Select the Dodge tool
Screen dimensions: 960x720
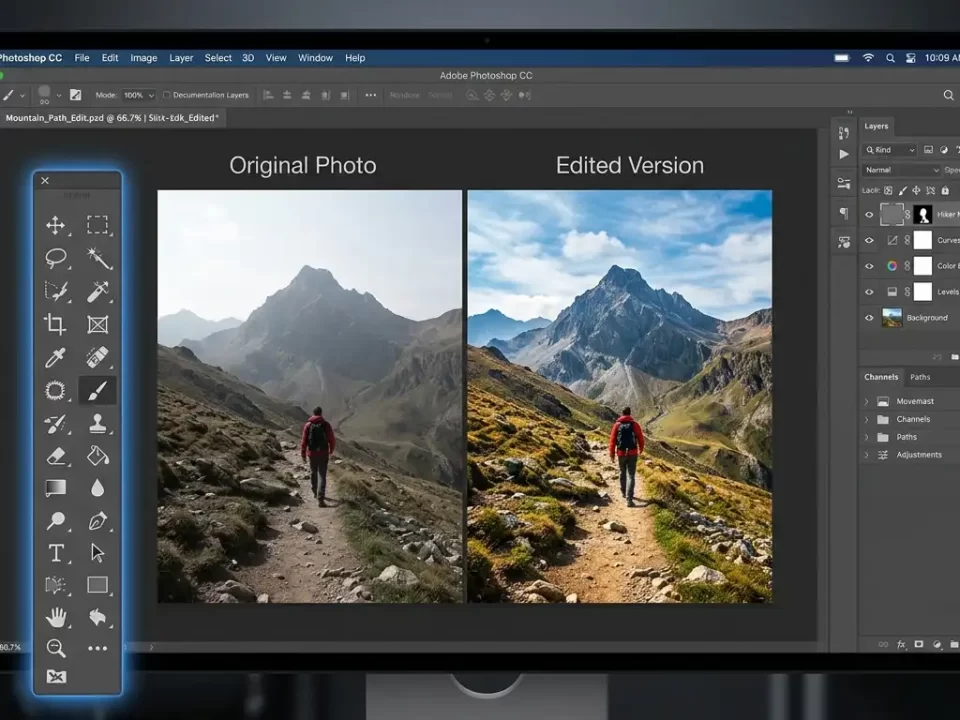coord(56,521)
